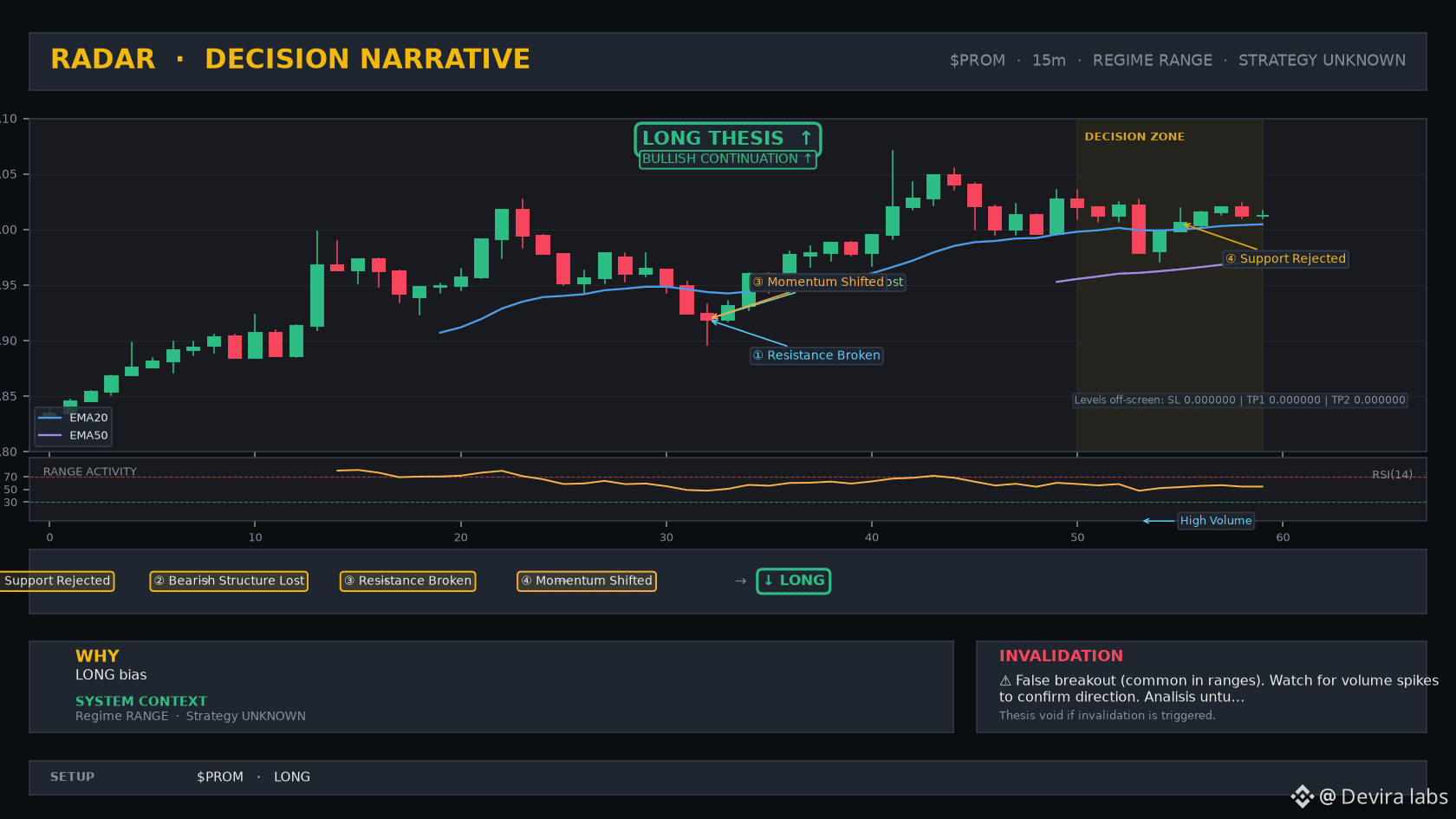Screen dimensions: 1456x819
Task: Click the INVALIDATION heading
Action: coord(1061,656)
